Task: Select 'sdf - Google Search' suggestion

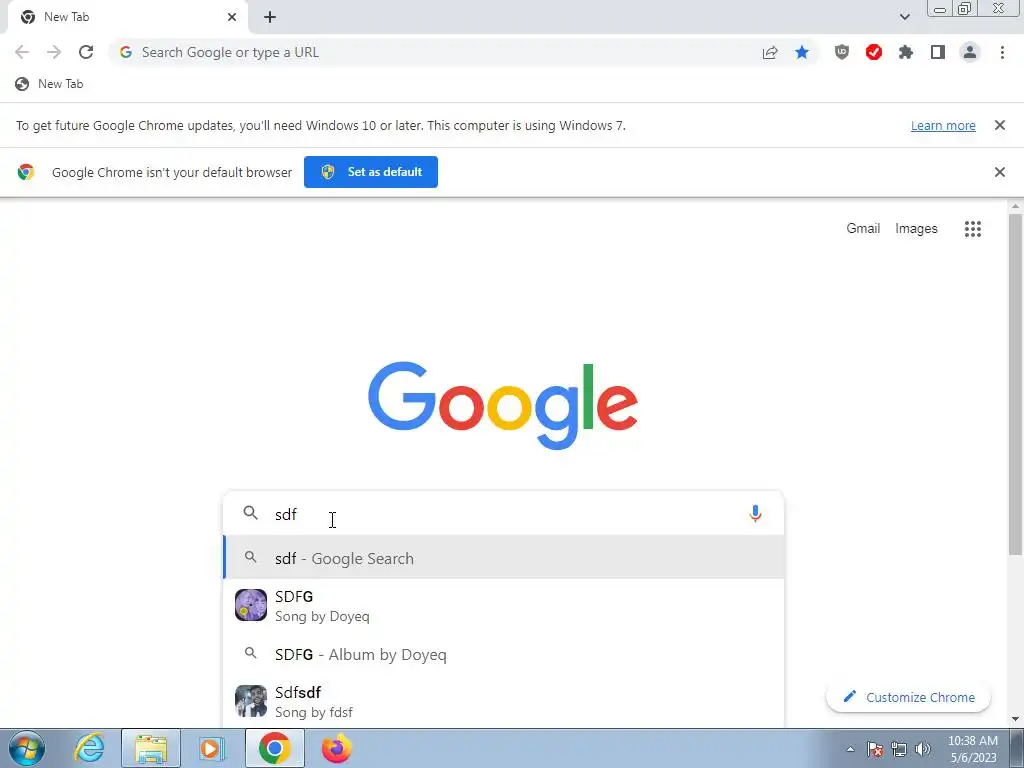Action: click(504, 558)
